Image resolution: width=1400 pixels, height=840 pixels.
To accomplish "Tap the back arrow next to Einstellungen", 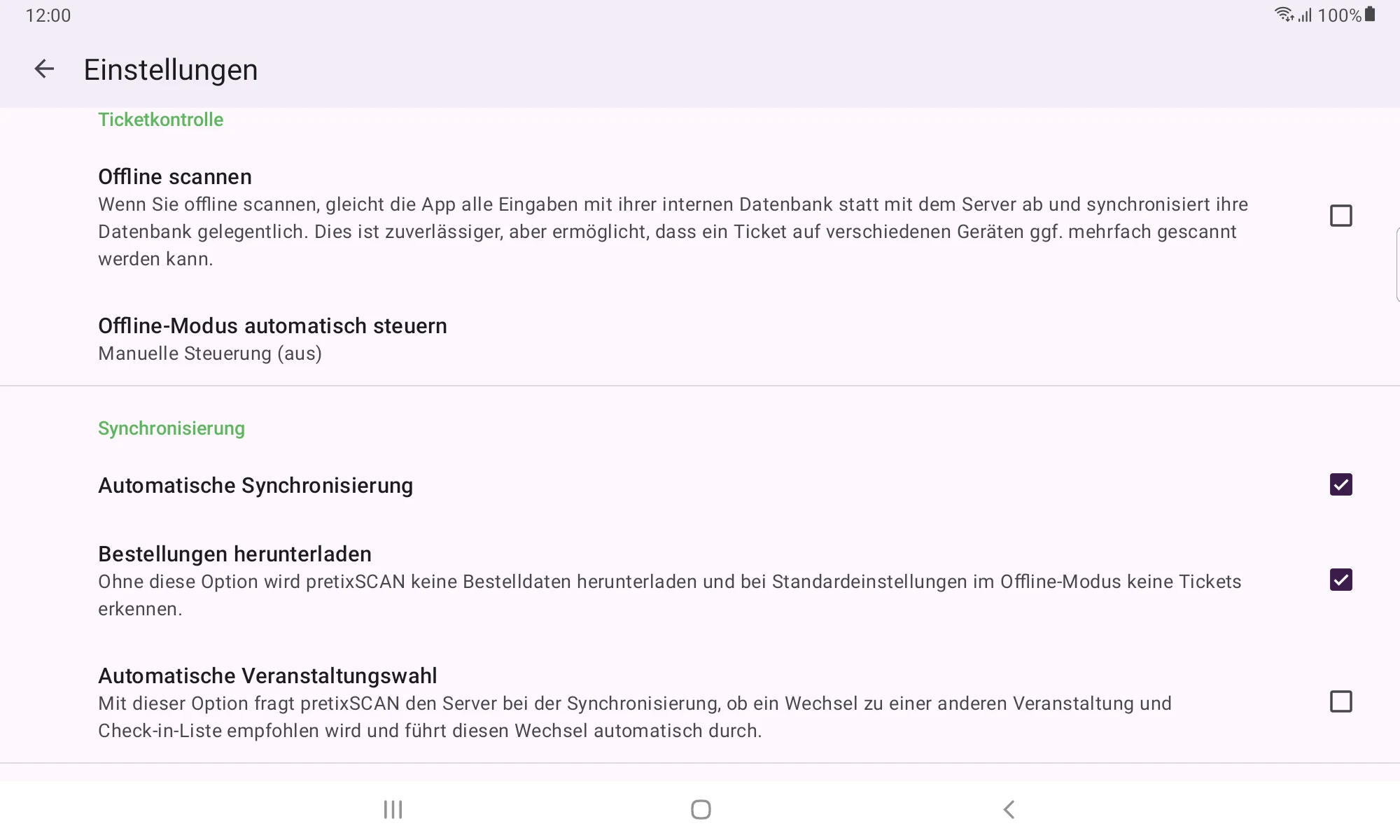I will (44, 69).
